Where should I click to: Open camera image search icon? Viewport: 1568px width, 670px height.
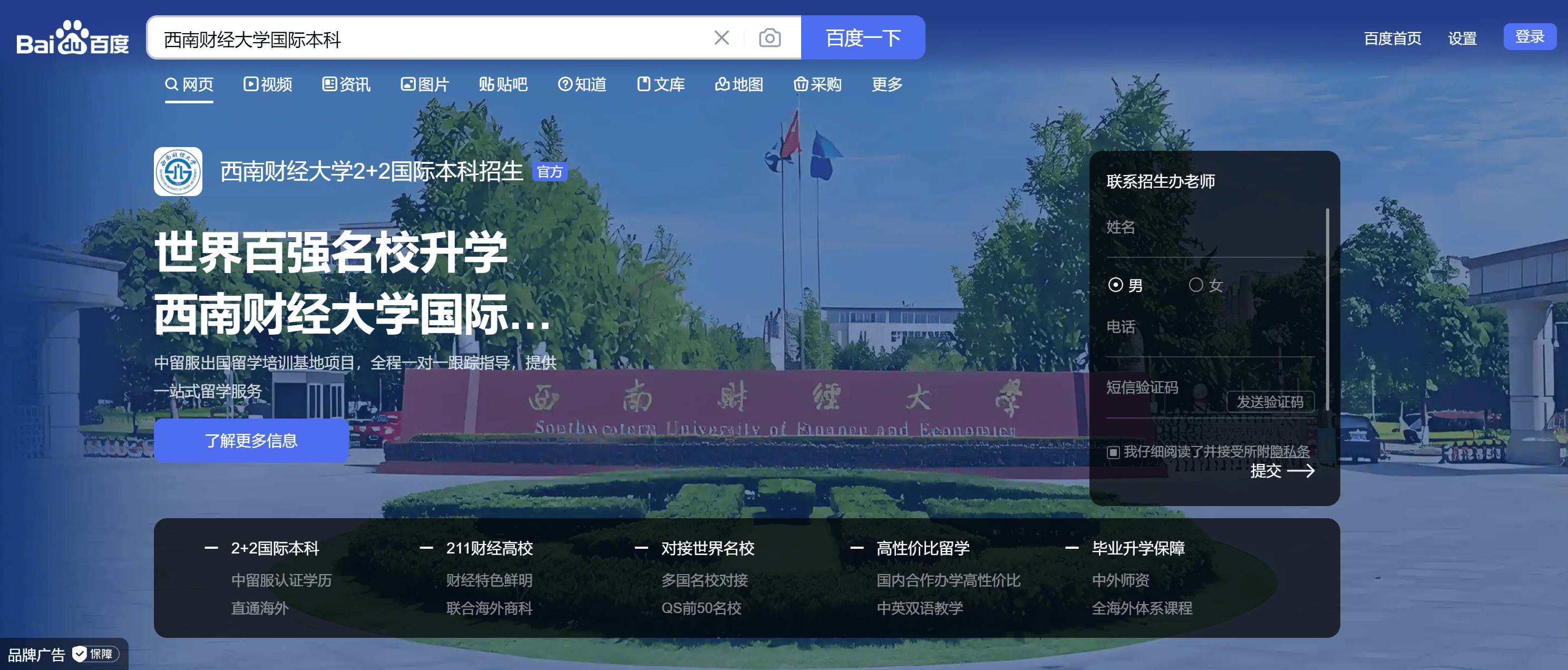click(770, 38)
